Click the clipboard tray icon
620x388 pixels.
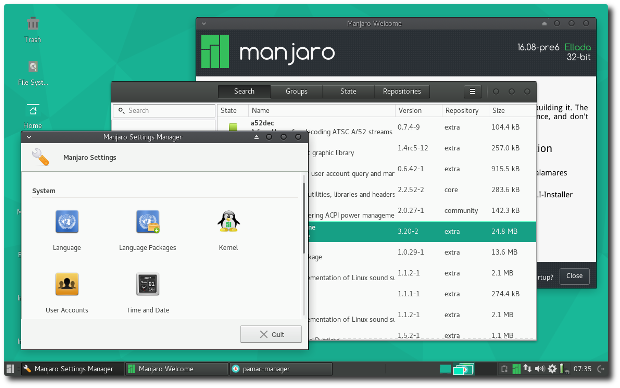[504, 369]
